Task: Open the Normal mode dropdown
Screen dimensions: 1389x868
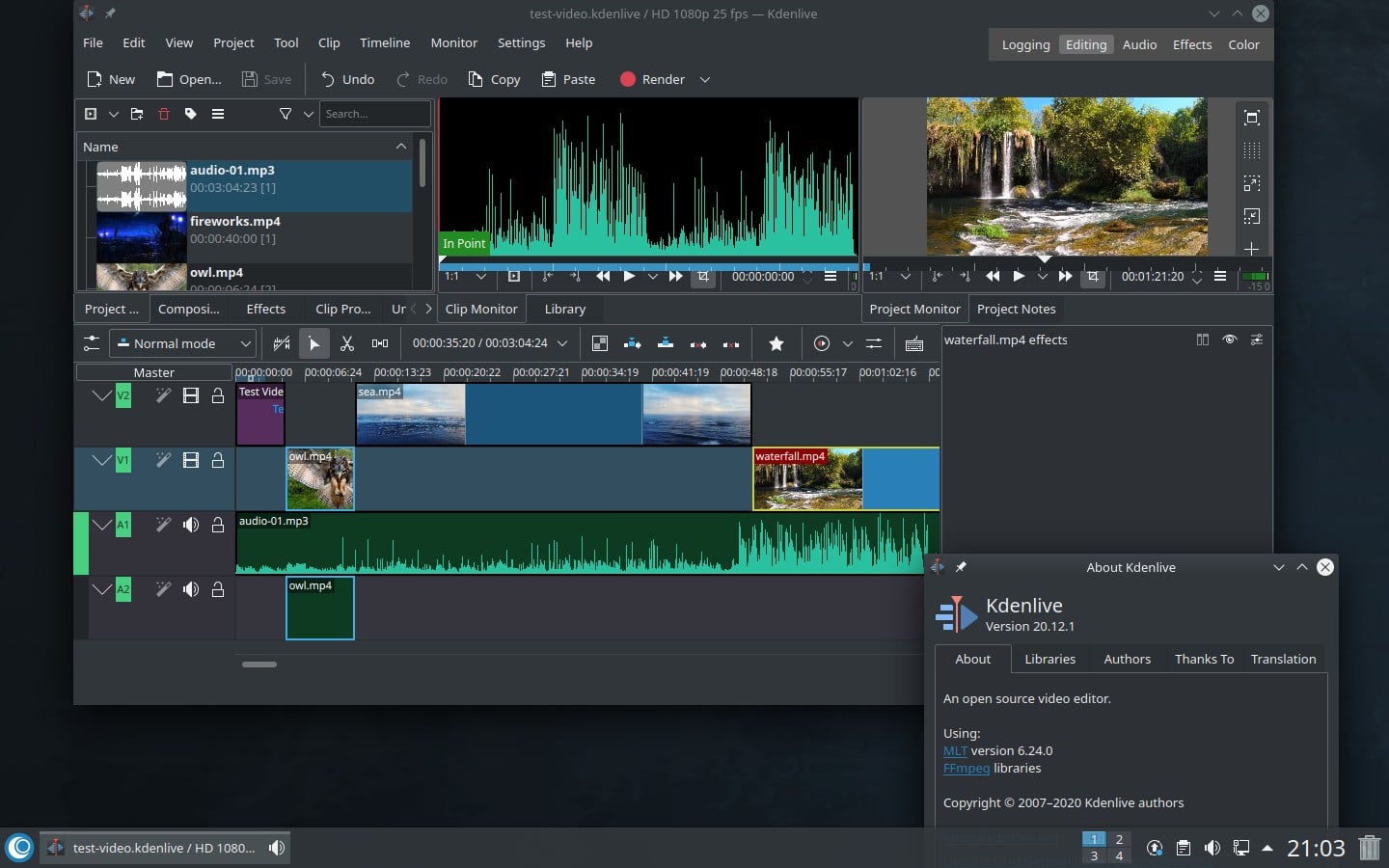Action: (x=183, y=343)
